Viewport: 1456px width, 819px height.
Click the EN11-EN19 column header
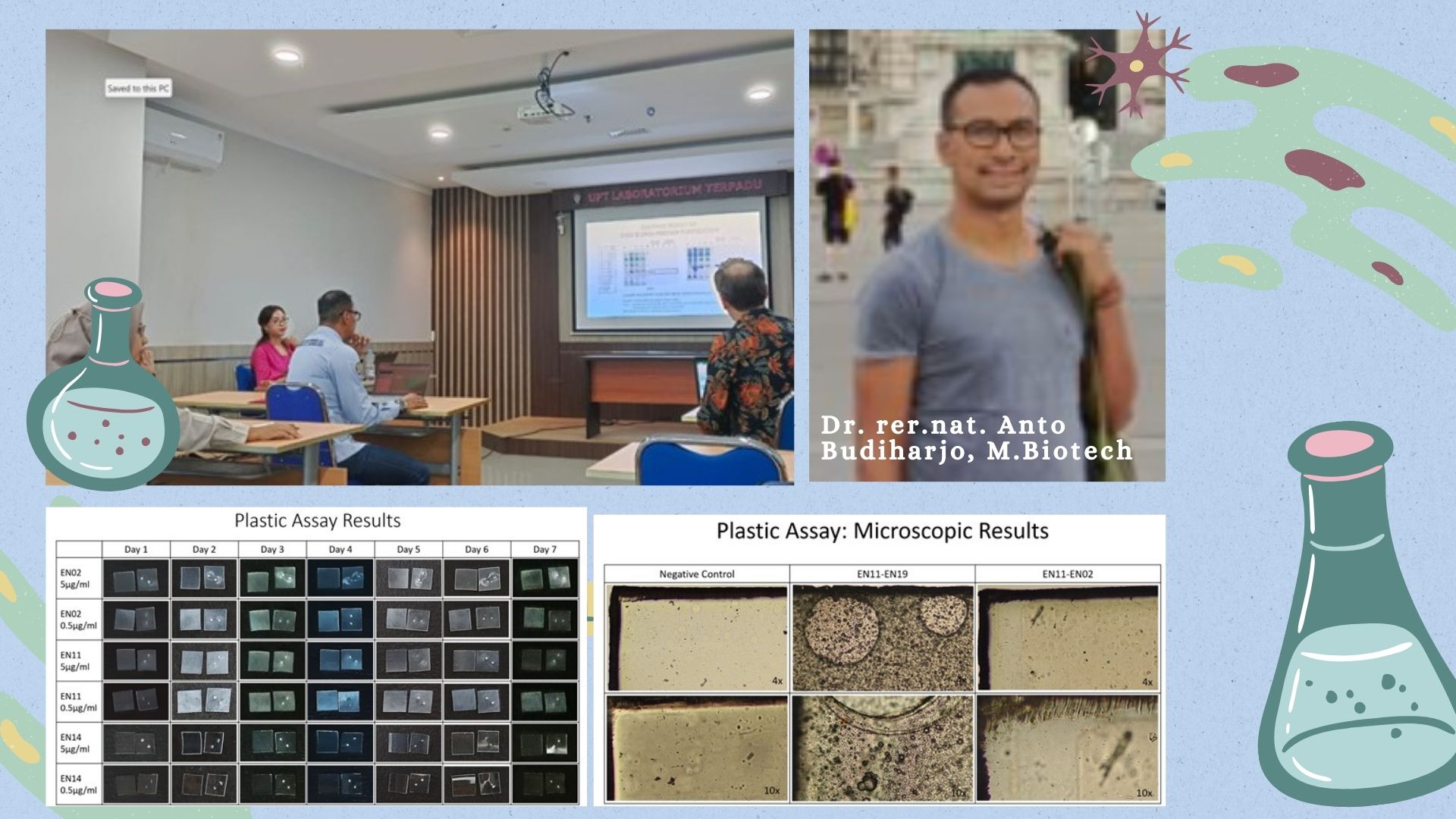pos(882,574)
